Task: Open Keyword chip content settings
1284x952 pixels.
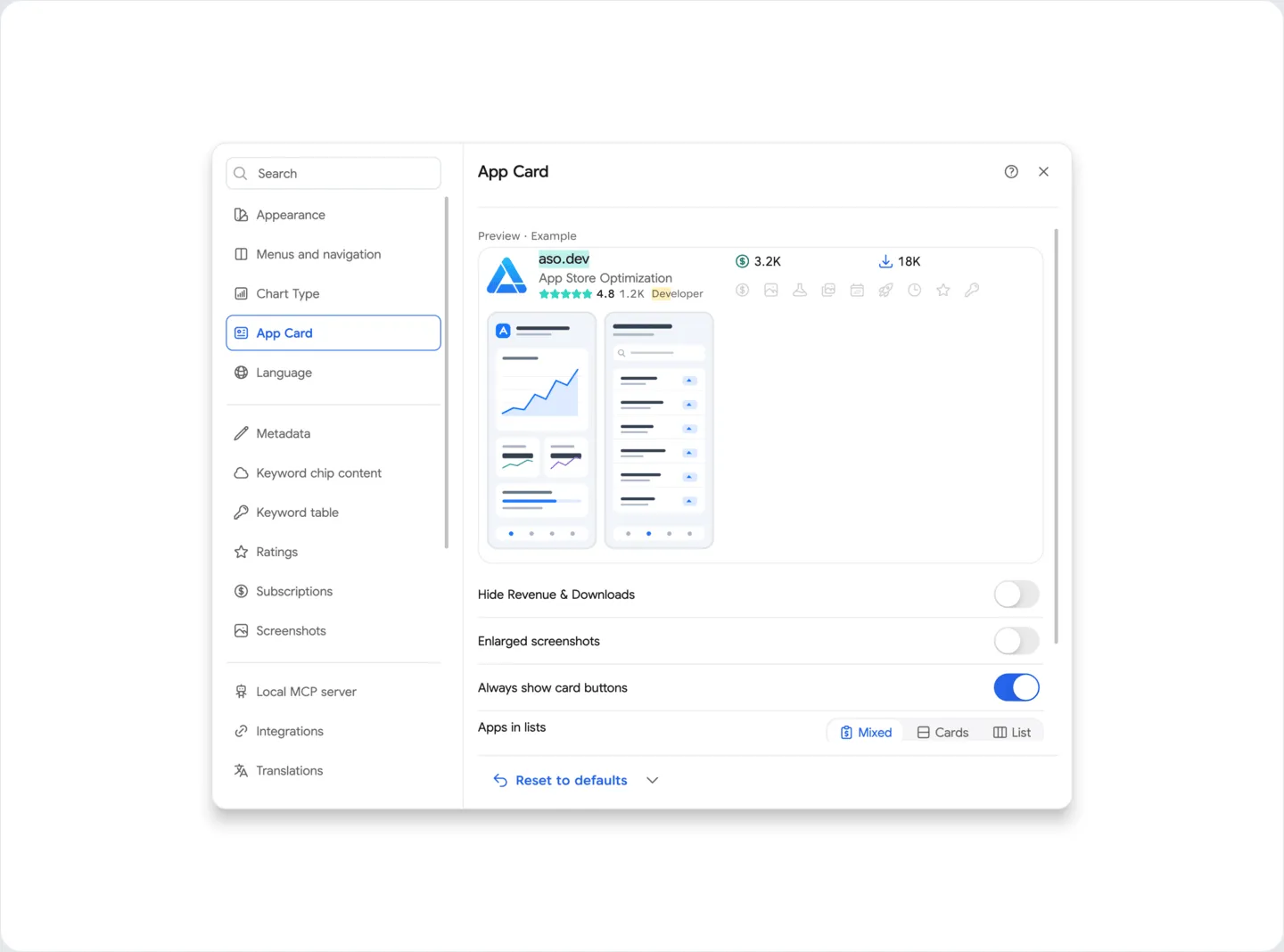Action: point(333,472)
